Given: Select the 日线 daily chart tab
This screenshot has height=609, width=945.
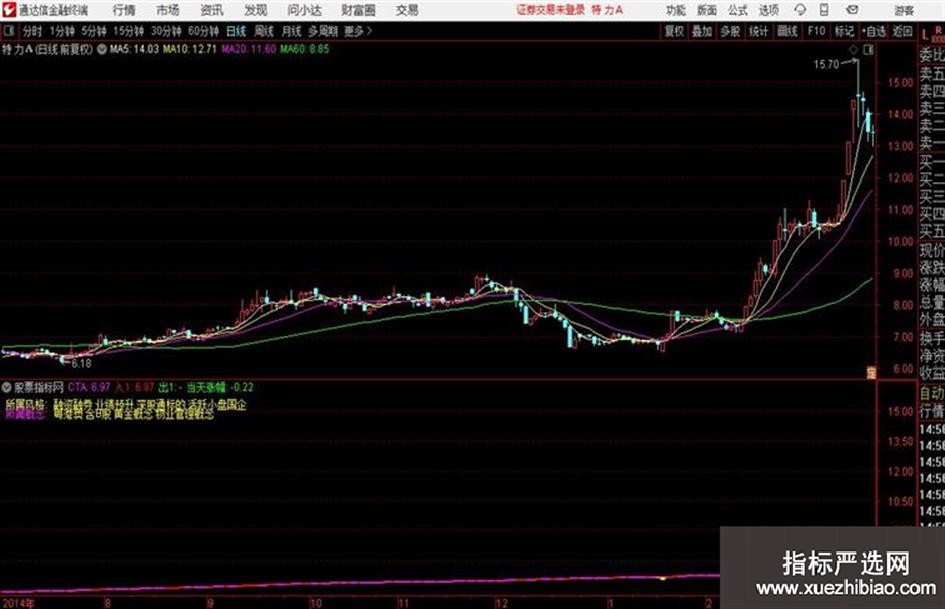Looking at the screenshot, I should point(236,31).
